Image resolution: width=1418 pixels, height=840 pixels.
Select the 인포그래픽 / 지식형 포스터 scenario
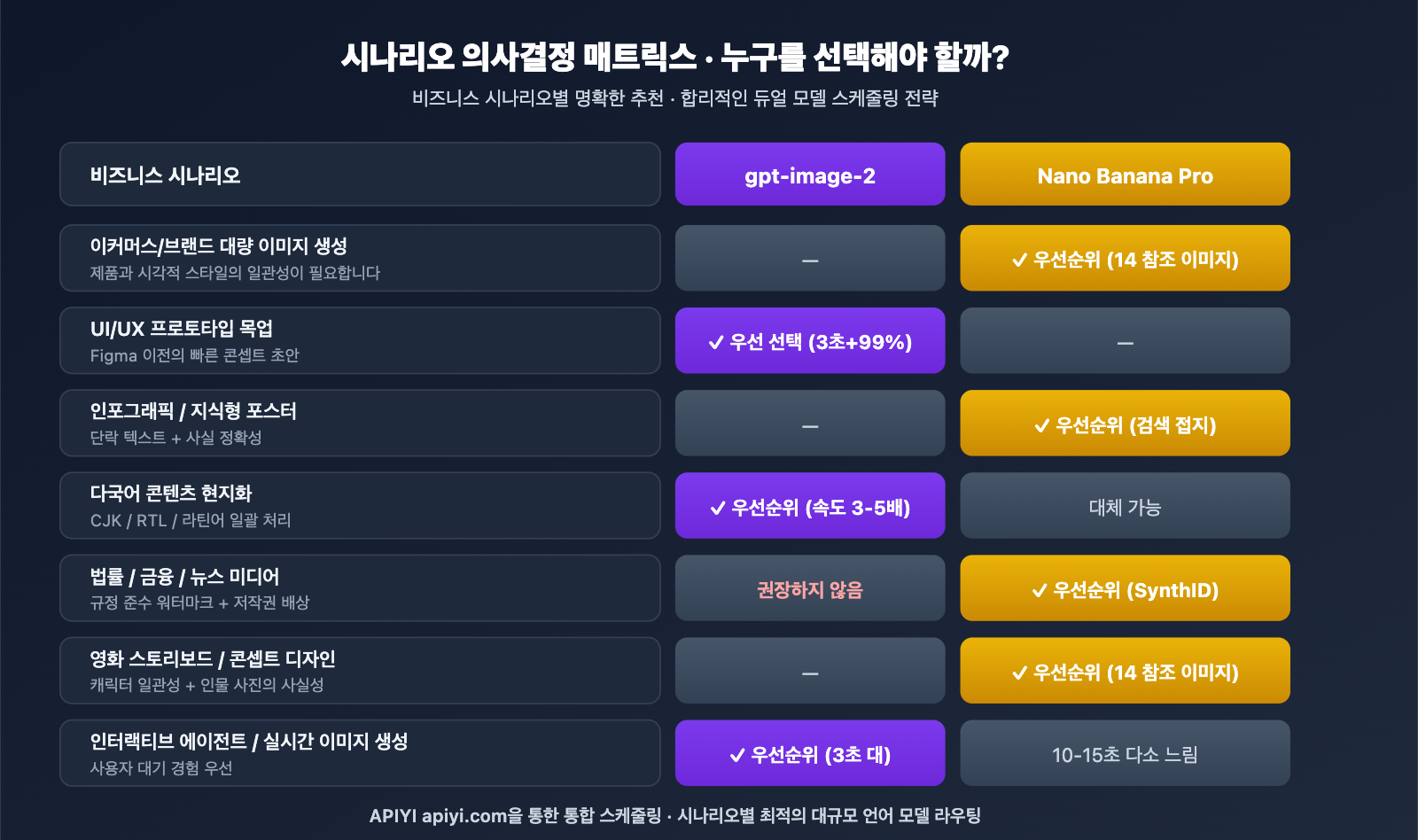(x=359, y=423)
